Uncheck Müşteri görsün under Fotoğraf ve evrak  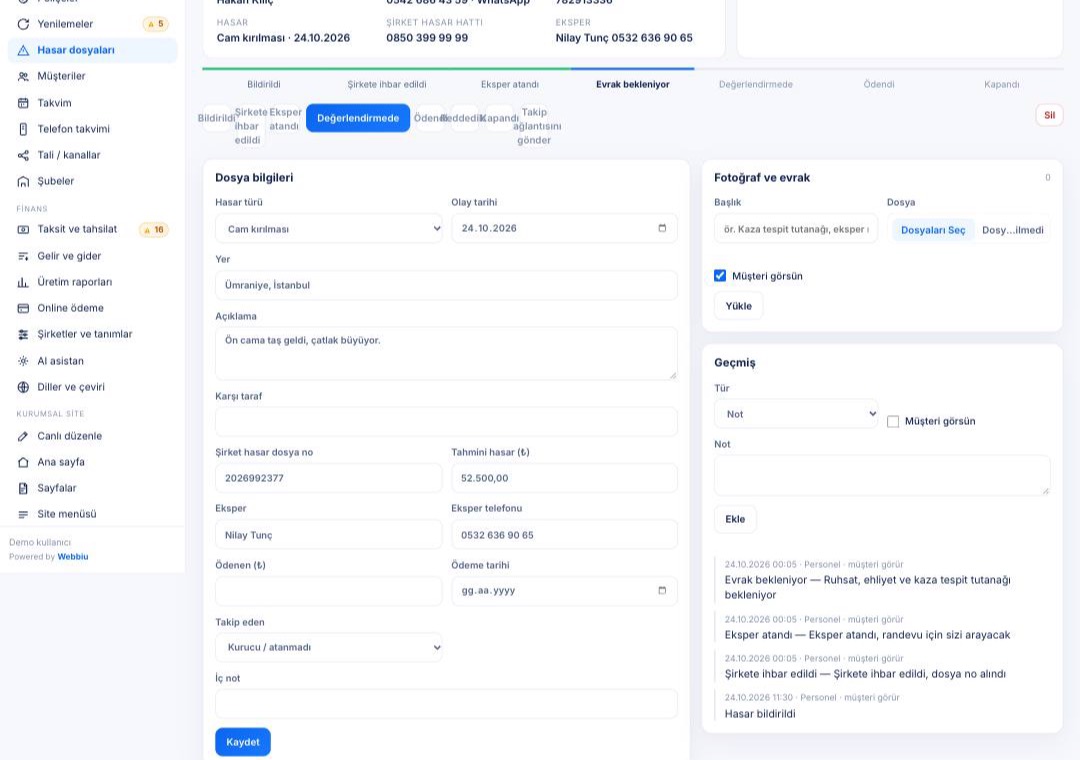[x=720, y=276]
